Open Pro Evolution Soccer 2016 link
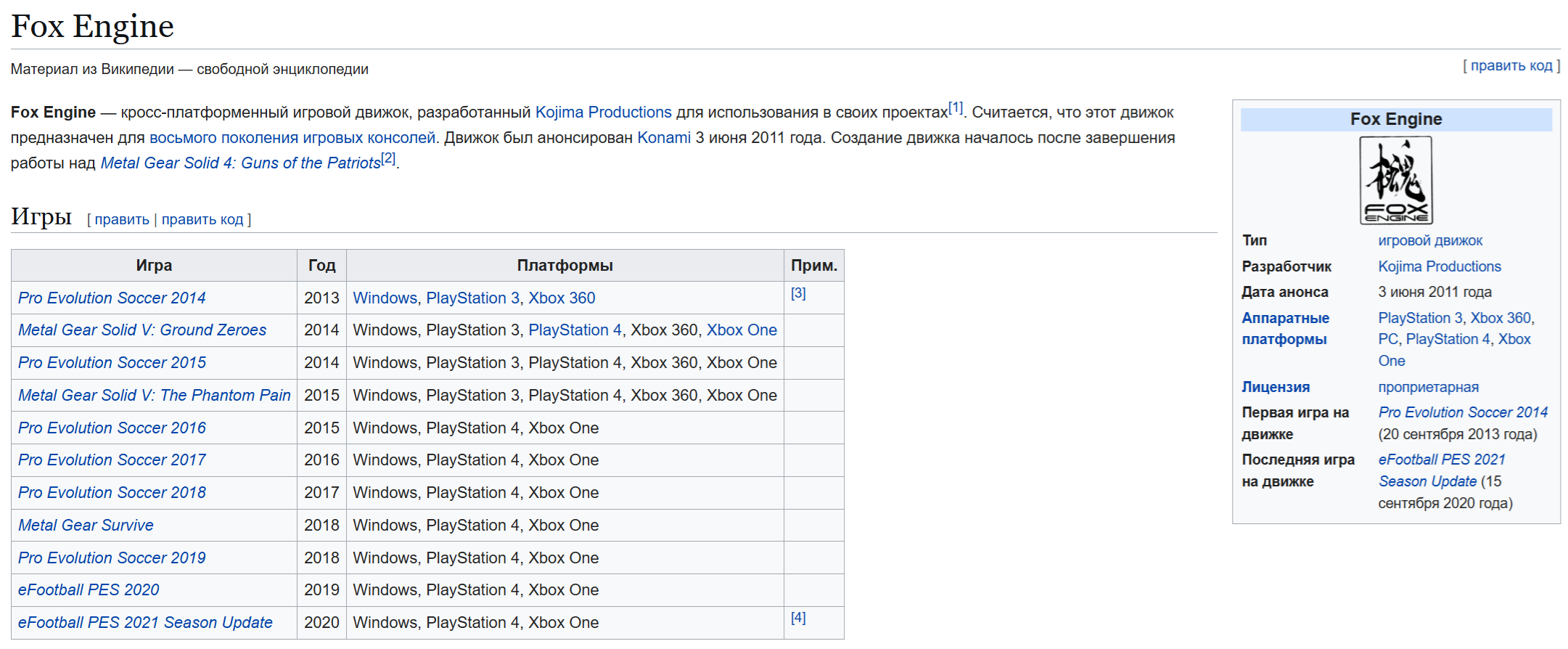Image resolution: width=1568 pixels, height=649 pixels. (112, 428)
